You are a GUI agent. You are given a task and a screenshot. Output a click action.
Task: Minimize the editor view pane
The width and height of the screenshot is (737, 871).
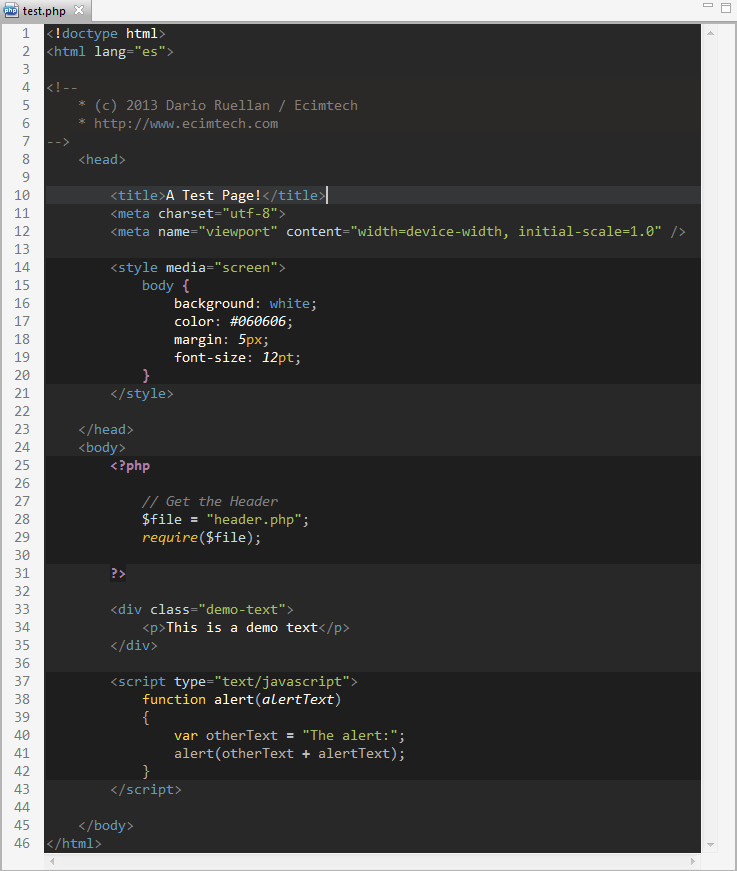tap(708, 6)
